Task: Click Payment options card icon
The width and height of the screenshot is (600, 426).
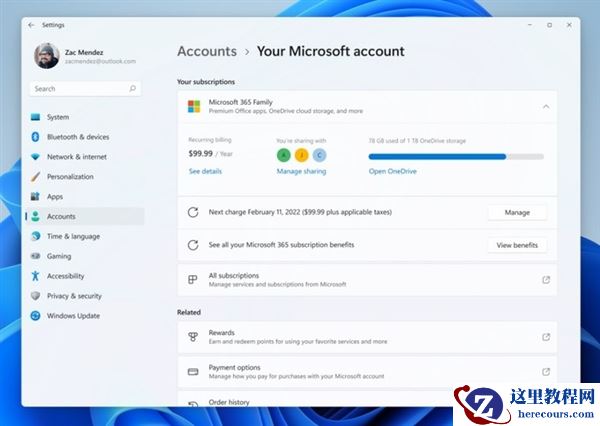Action: 193,372
